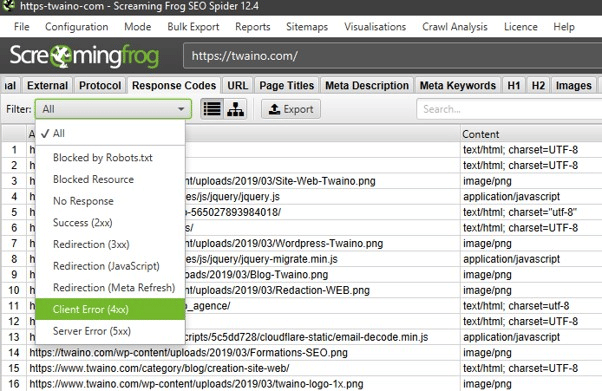Select row 15 creation-site-web URL
This screenshot has width=602, height=391.
point(159,368)
